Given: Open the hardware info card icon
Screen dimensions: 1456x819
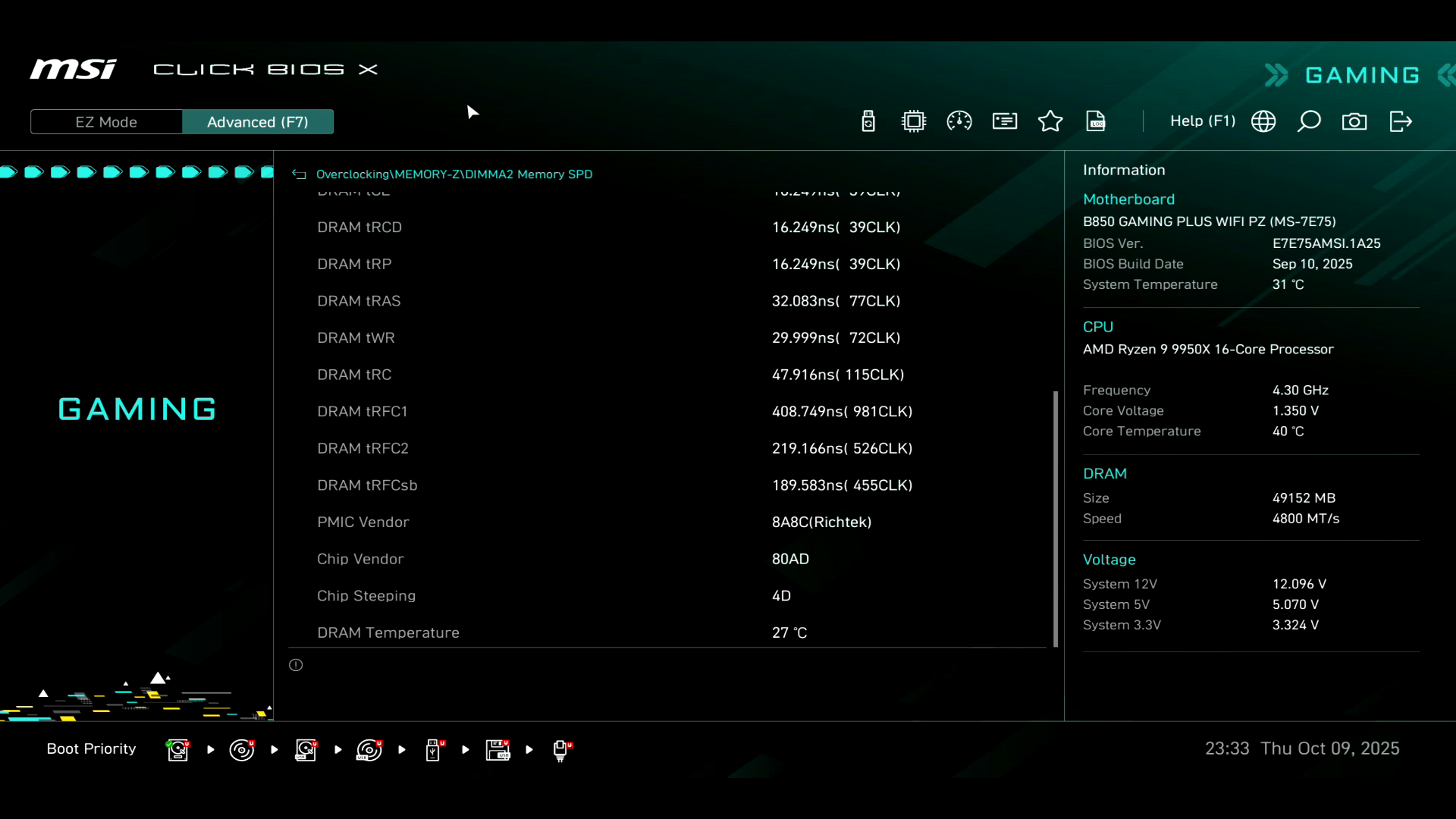Looking at the screenshot, I should point(1005,121).
